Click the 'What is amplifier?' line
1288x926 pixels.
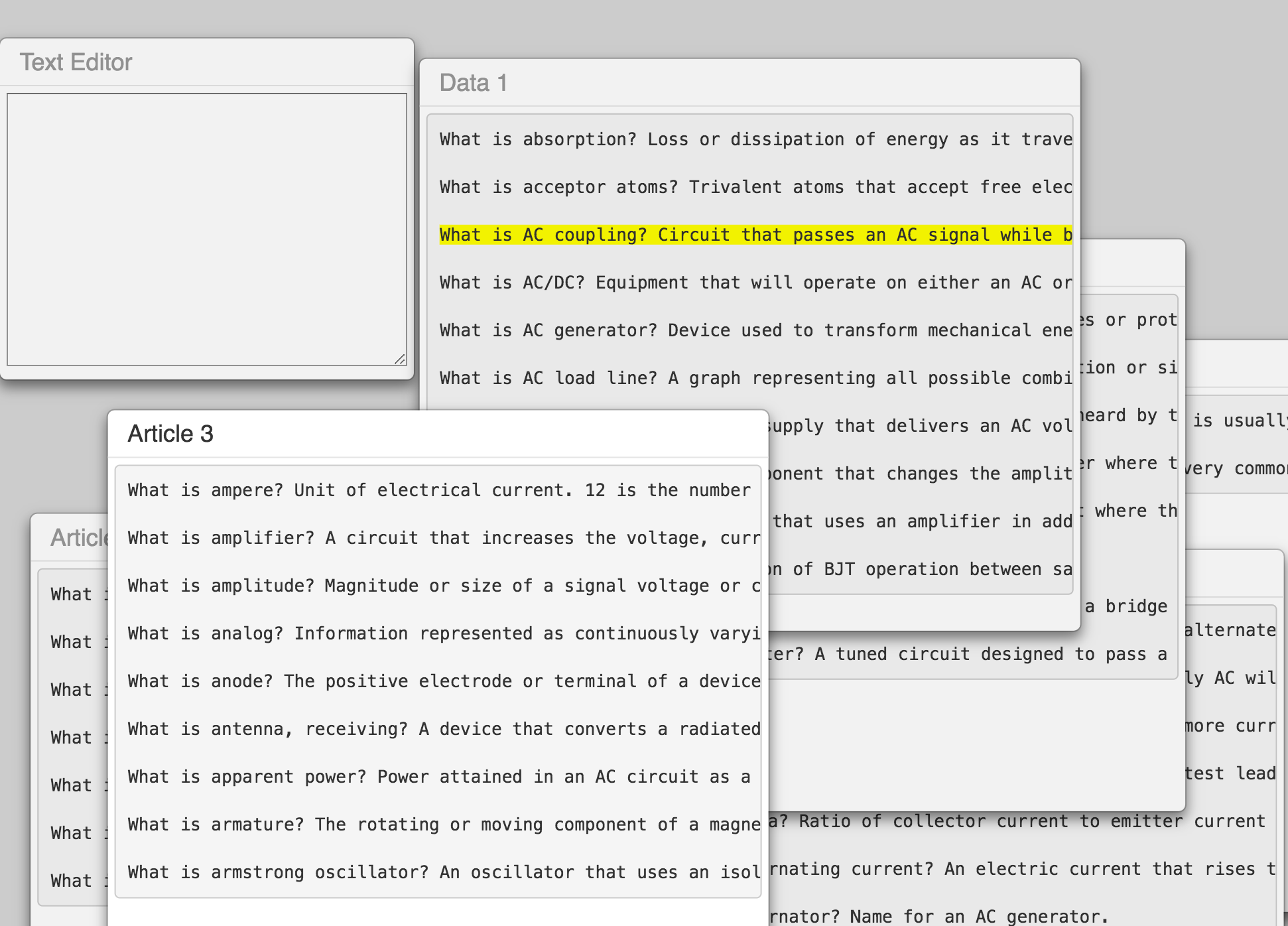coord(438,538)
